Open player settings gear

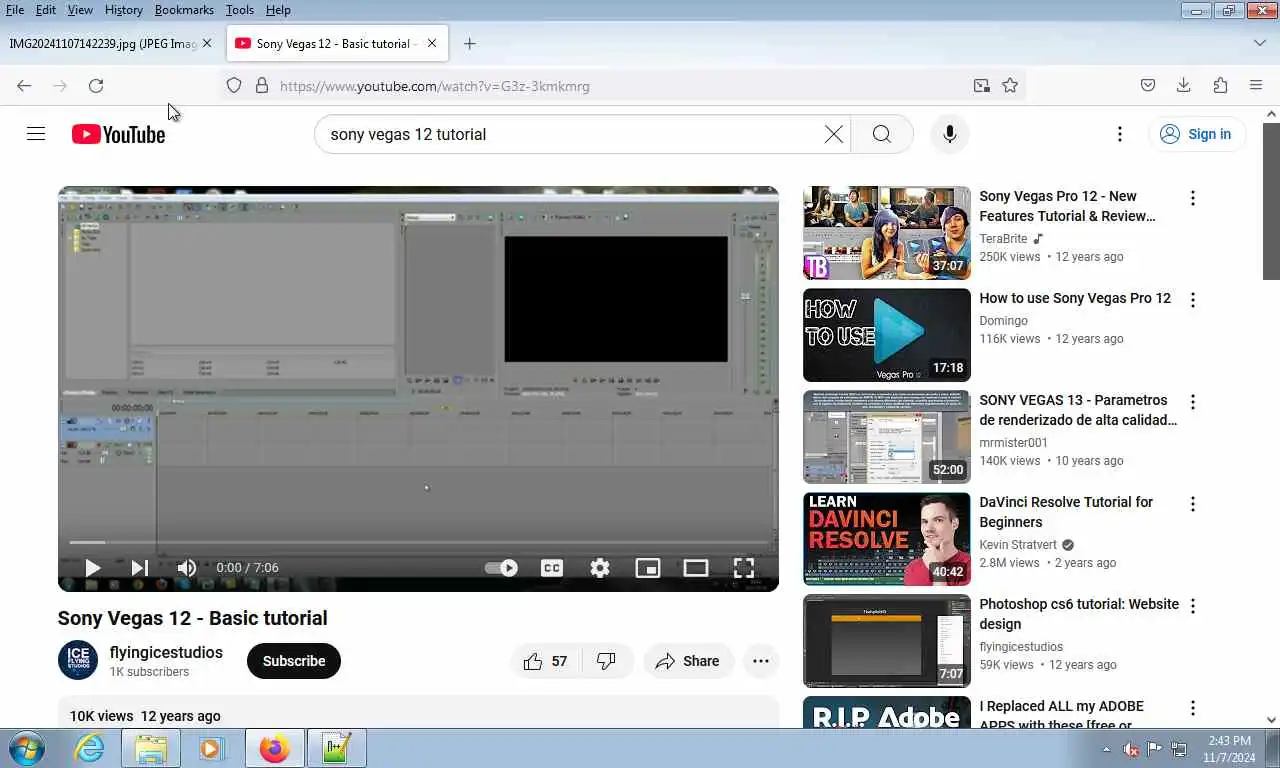[600, 568]
